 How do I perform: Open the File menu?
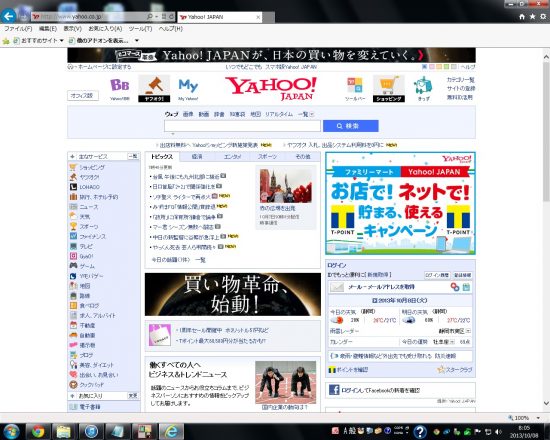pos(18,29)
